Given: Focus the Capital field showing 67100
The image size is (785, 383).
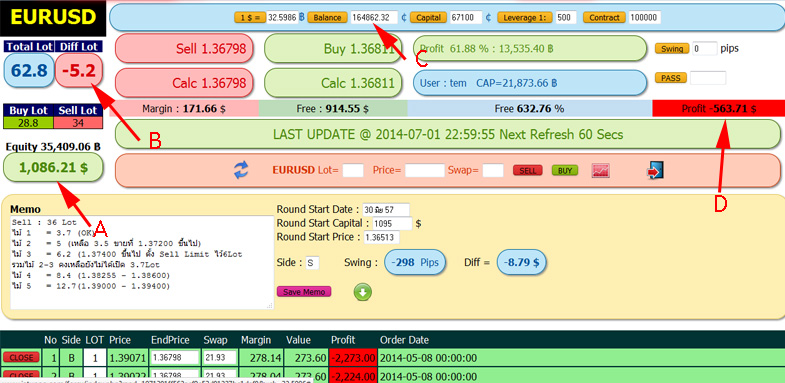Looking at the screenshot, I should click(466, 18).
